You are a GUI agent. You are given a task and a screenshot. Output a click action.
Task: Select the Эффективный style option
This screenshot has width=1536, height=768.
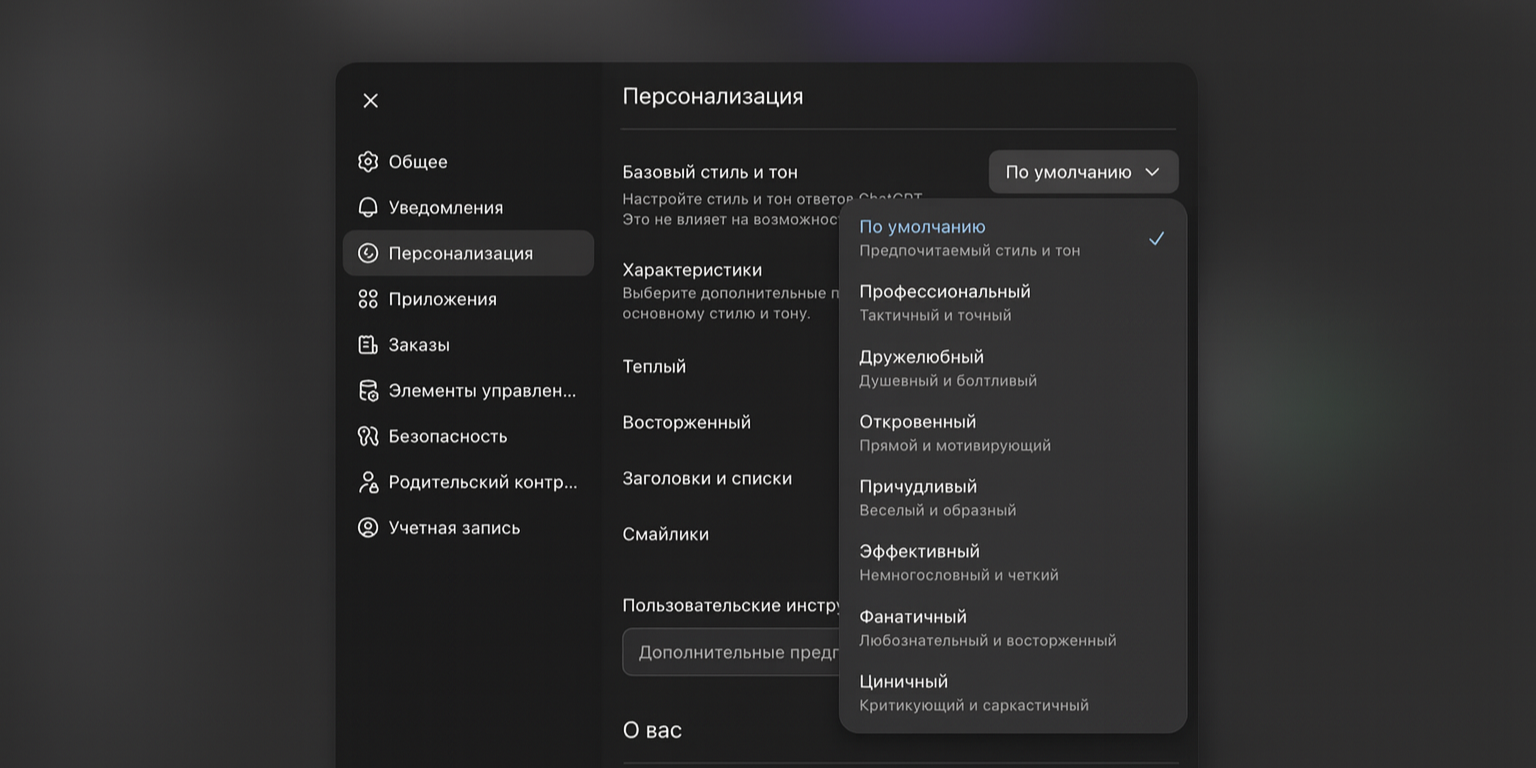919,551
